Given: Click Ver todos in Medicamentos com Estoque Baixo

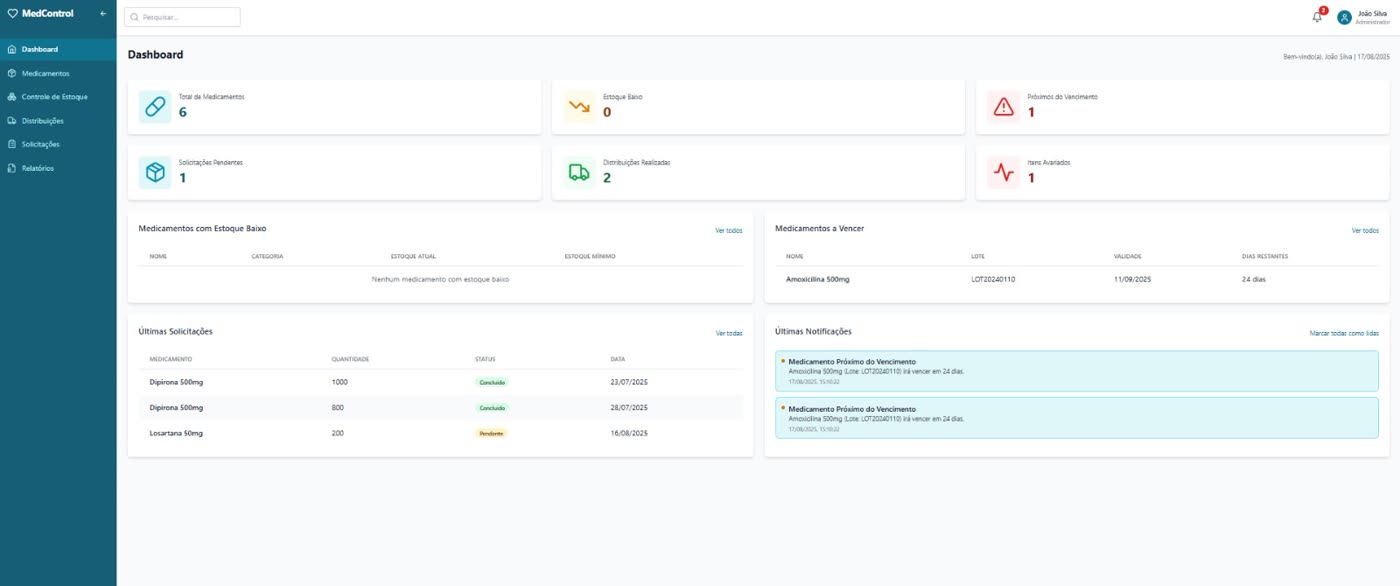Looking at the screenshot, I should click(x=728, y=231).
